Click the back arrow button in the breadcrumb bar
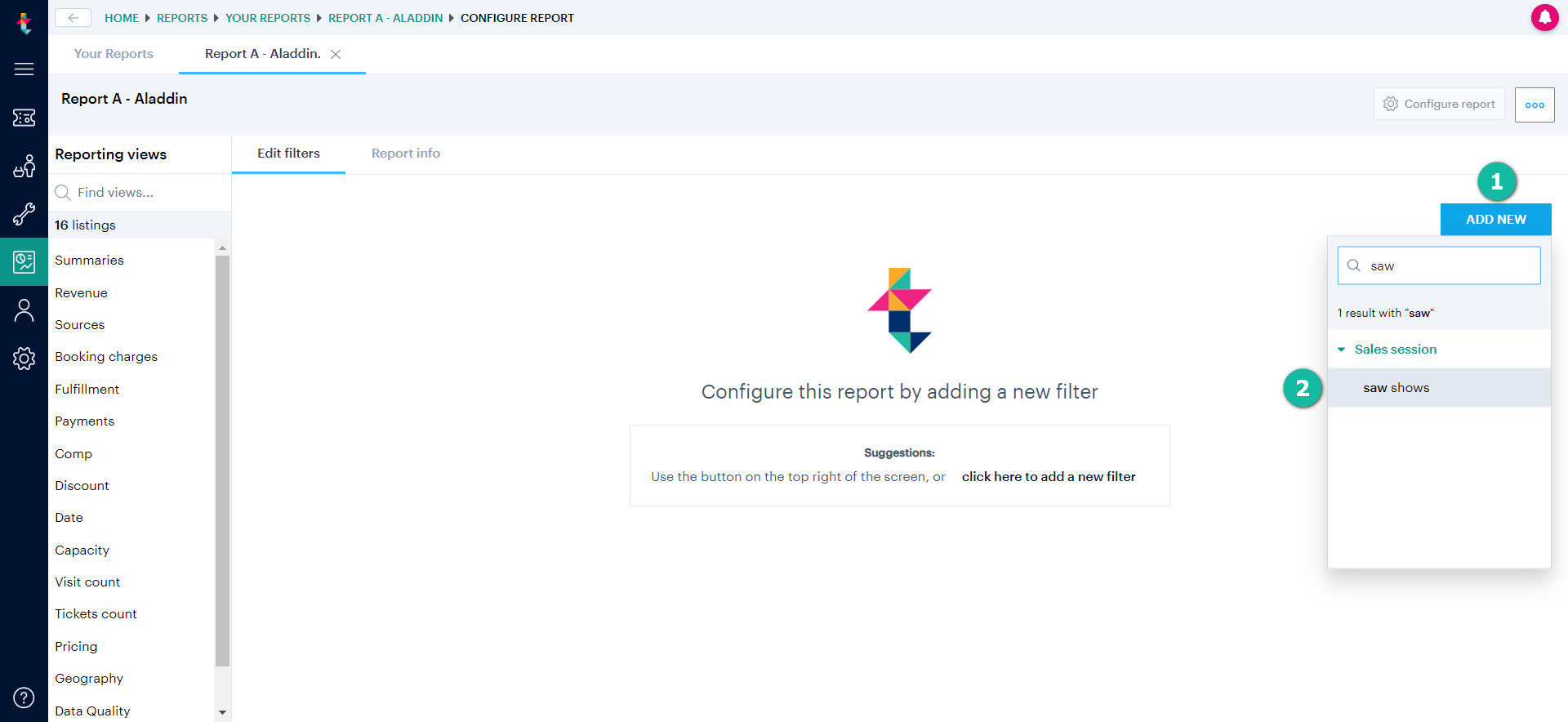 tap(73, 18)
